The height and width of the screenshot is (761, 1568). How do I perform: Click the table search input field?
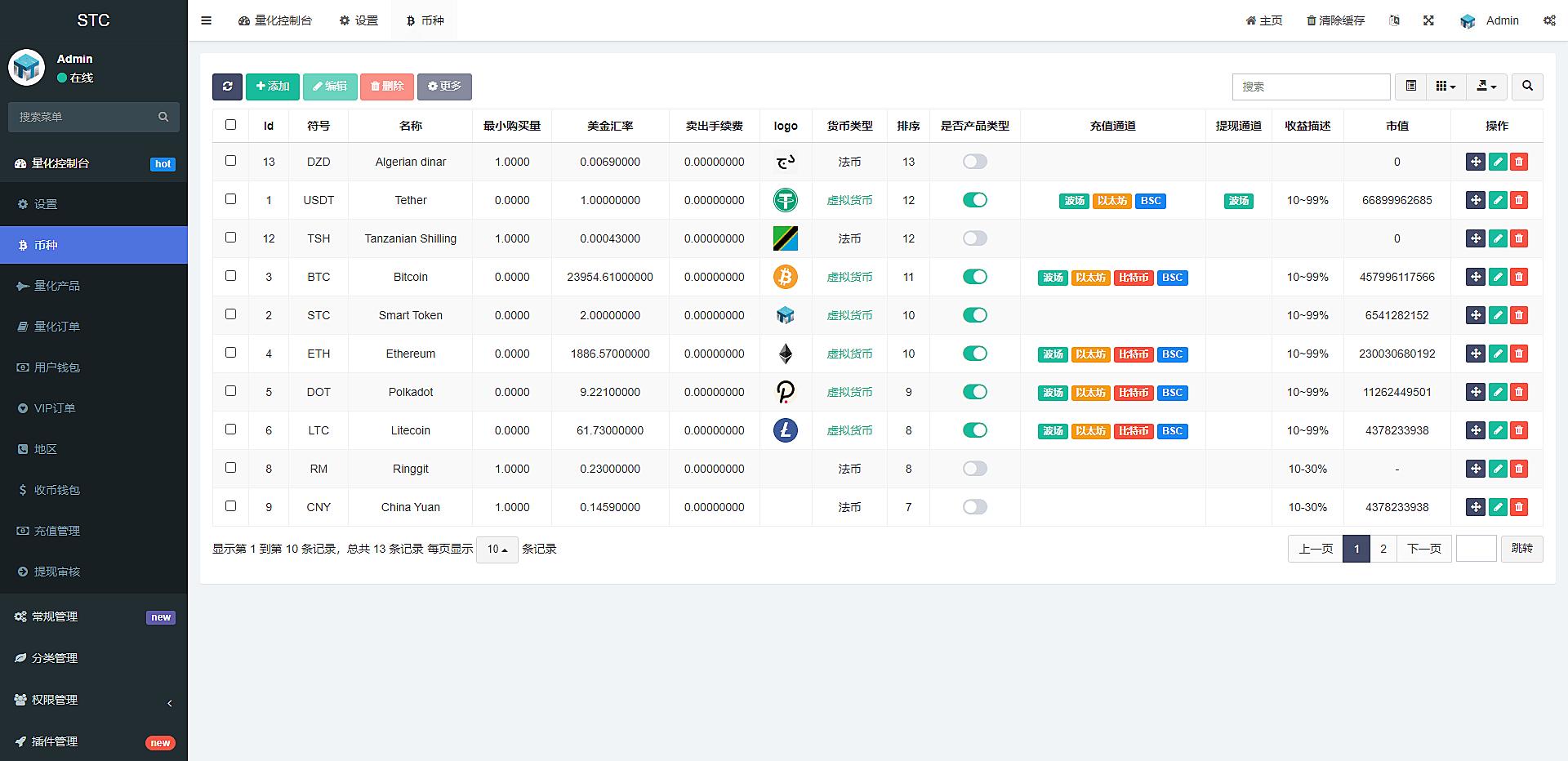point(1310,87)
